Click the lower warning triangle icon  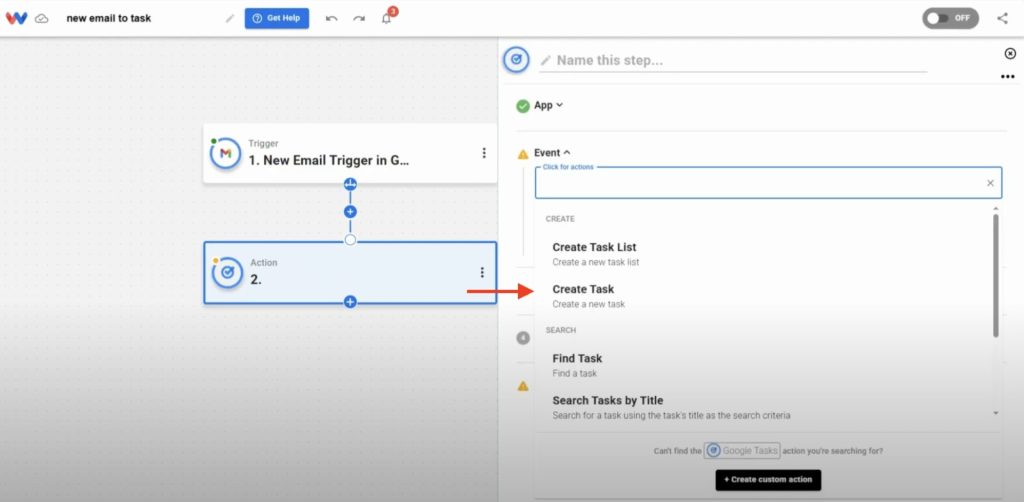click(x=523, y=386)
